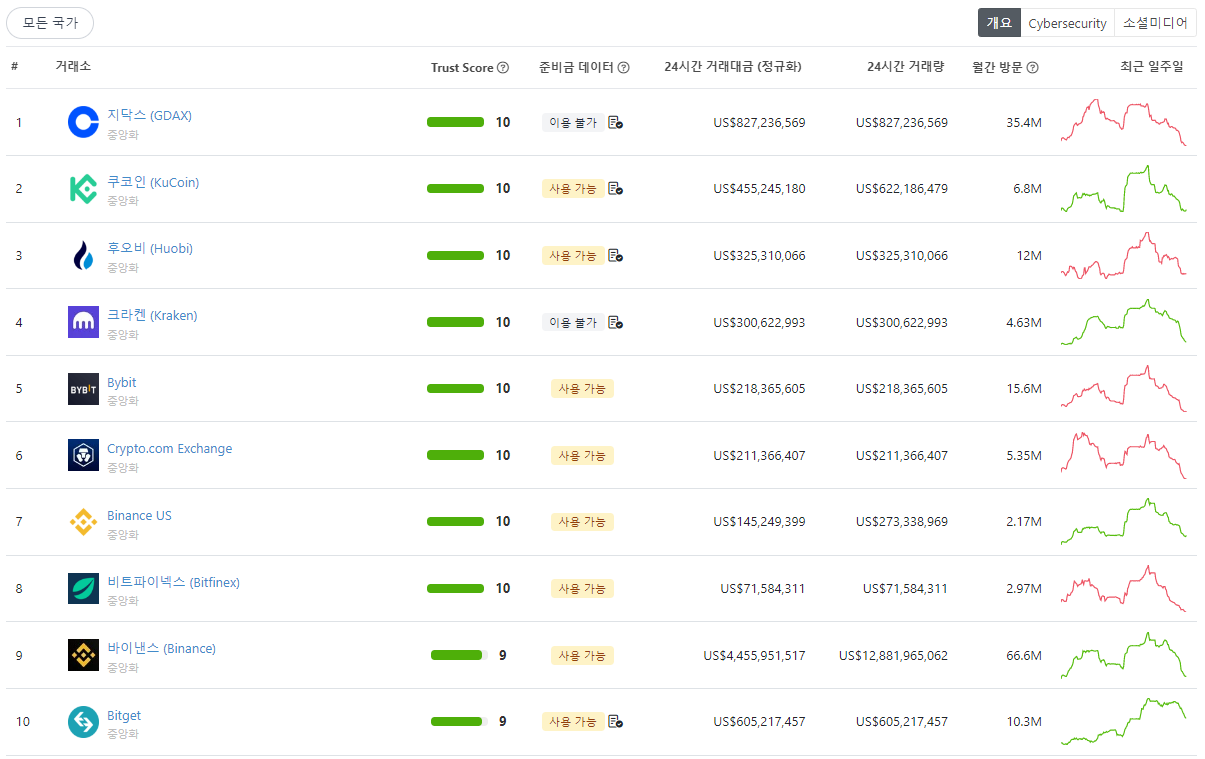
Task: Click the Crypto.com Exchange logo
Action: (x=83, y=455)
